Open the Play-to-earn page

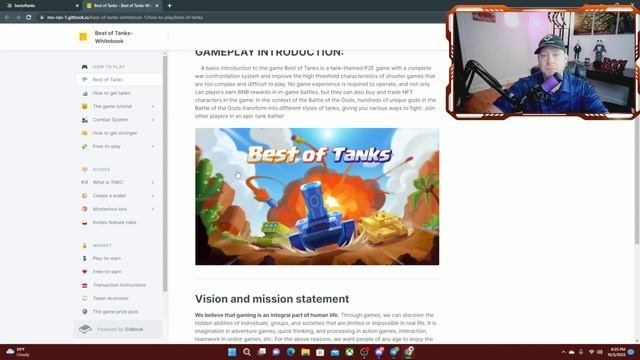coord(107,258)
